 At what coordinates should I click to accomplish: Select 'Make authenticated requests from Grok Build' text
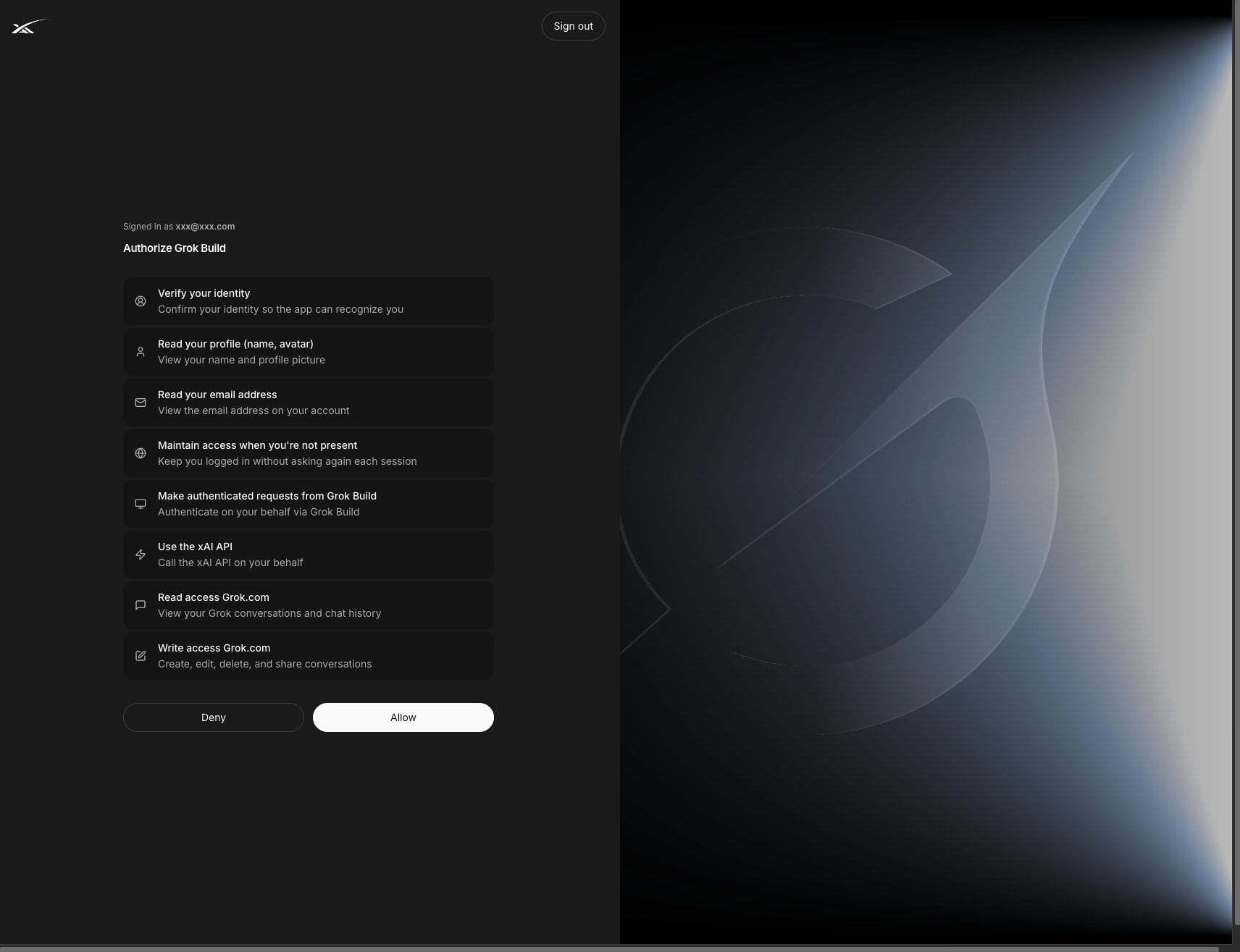(x=267, y=496)
